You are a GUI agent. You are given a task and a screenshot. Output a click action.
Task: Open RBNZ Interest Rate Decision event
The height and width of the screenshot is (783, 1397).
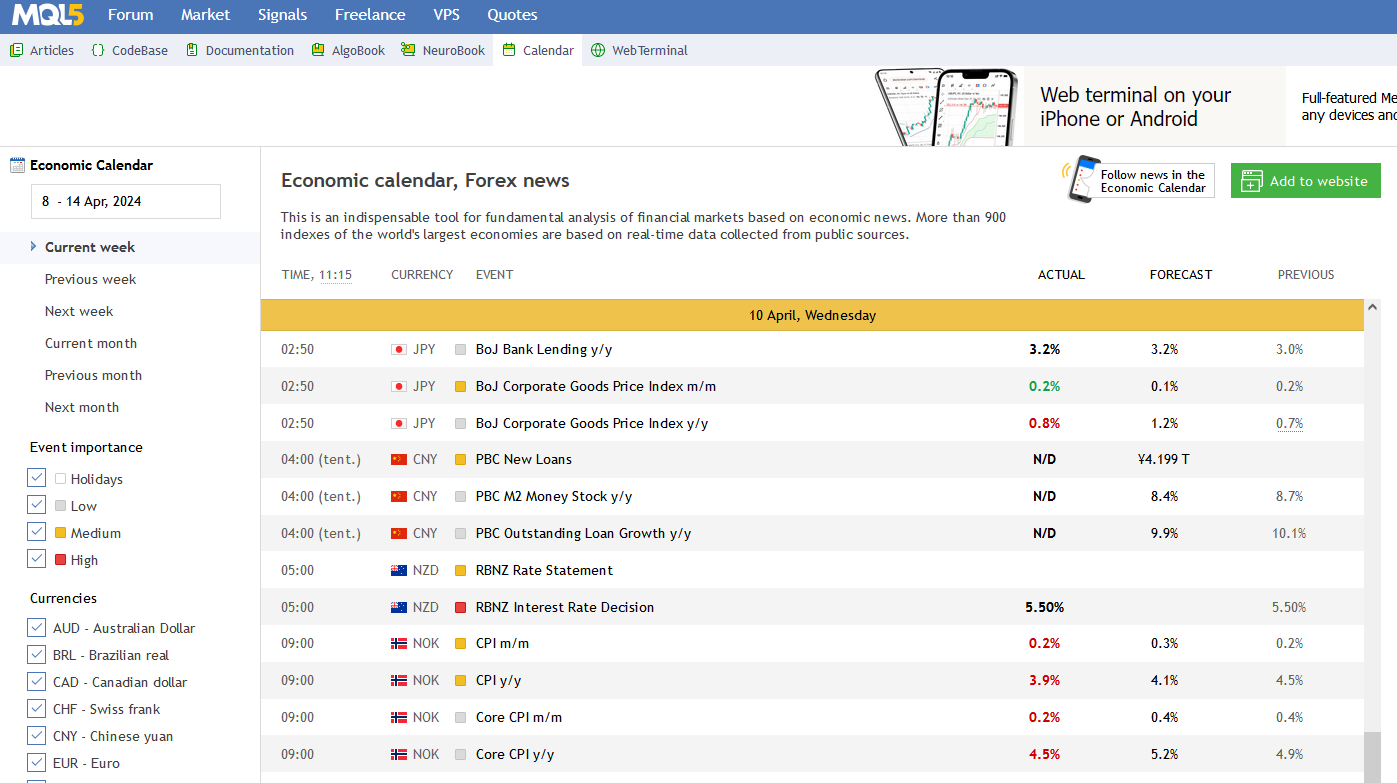pyautogui.click(x=564, y=607)
